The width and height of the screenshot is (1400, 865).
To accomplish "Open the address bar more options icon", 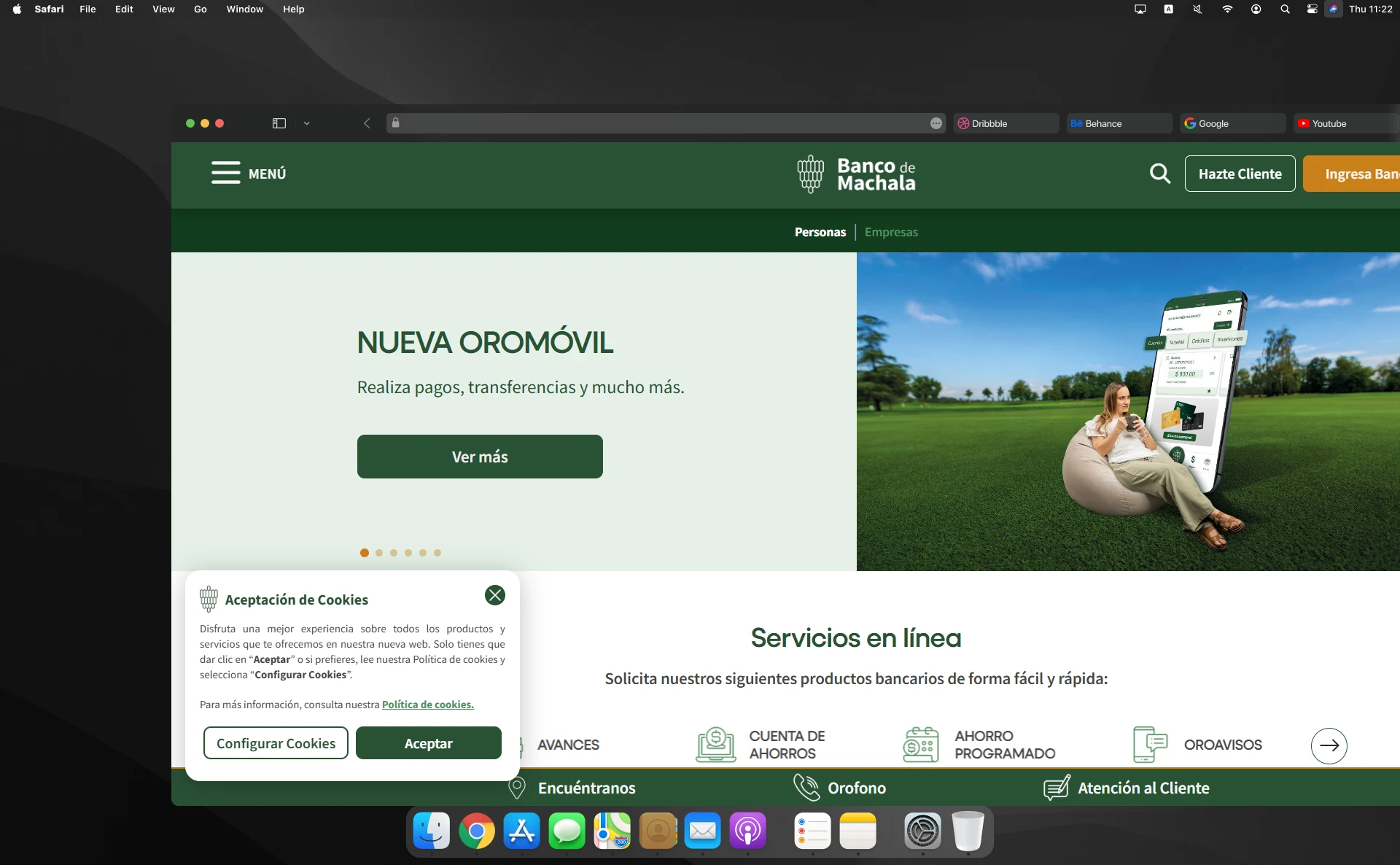I will coord(936,123).
